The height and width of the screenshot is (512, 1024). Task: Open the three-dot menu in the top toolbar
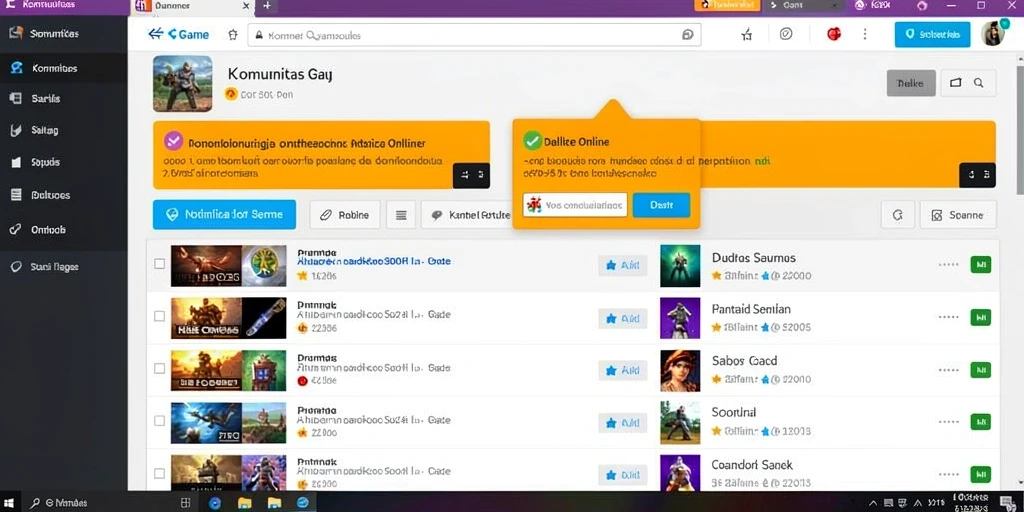(x=865, y=34)
